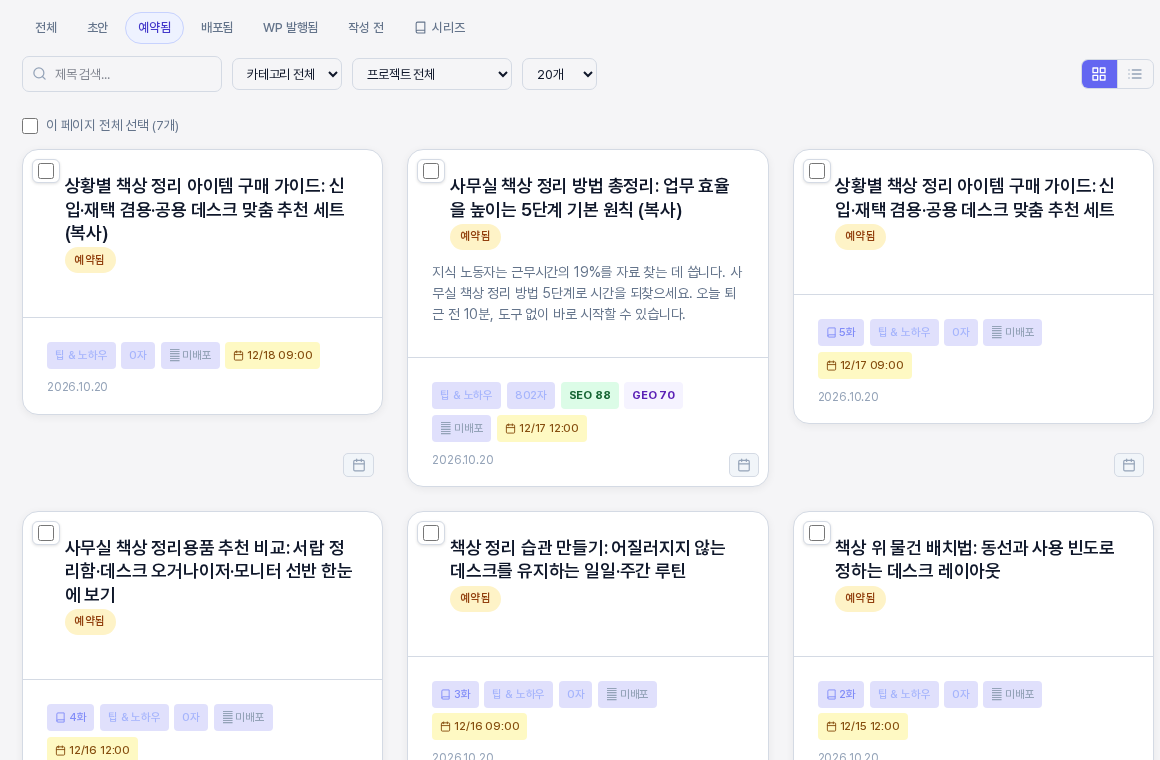Open calendar button below 12/18 09:00 card
Viewport: 1160px width, 760px height.
359,465
